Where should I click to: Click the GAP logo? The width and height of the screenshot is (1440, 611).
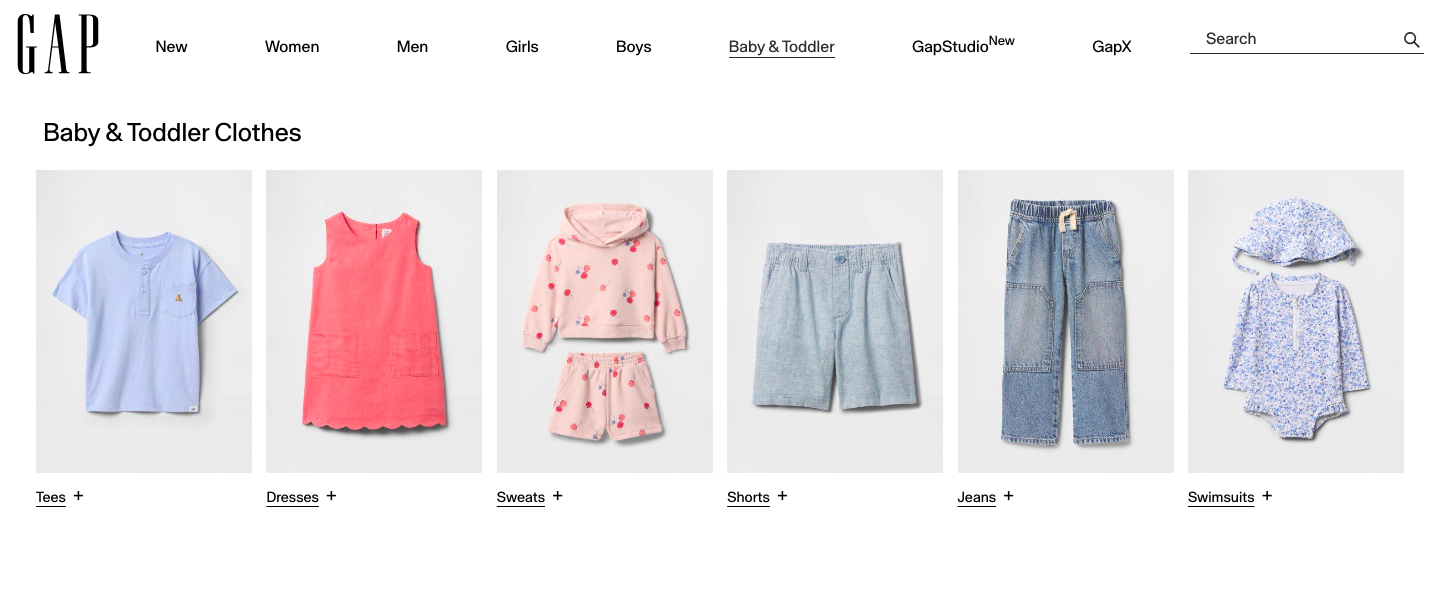pyautogui.click(x=58, y=45)
